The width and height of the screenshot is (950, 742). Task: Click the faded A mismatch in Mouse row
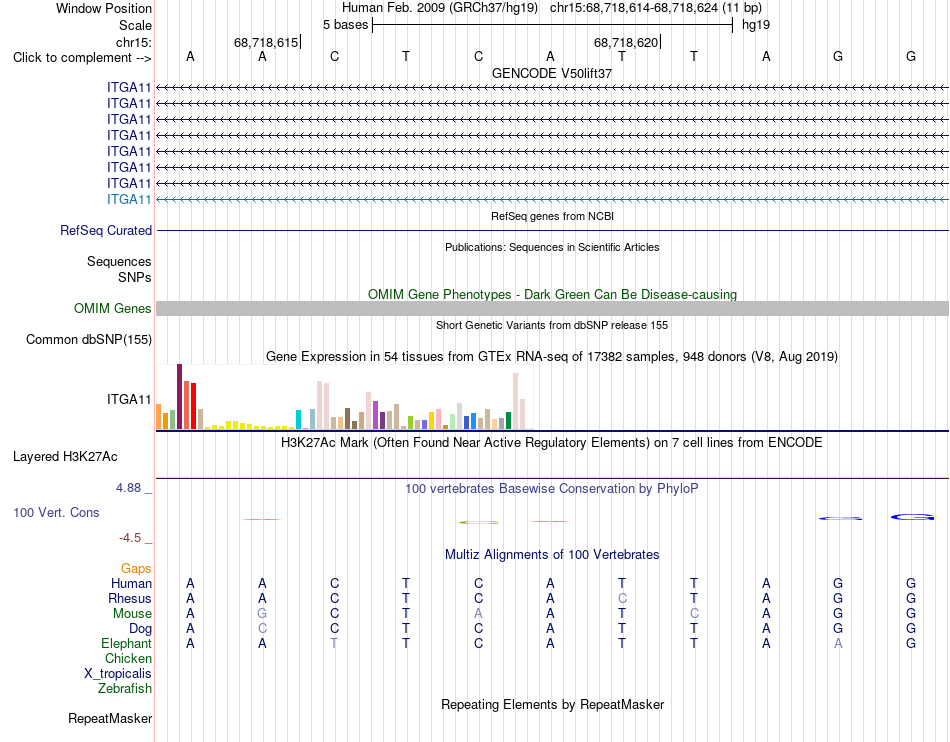point(479,614)
